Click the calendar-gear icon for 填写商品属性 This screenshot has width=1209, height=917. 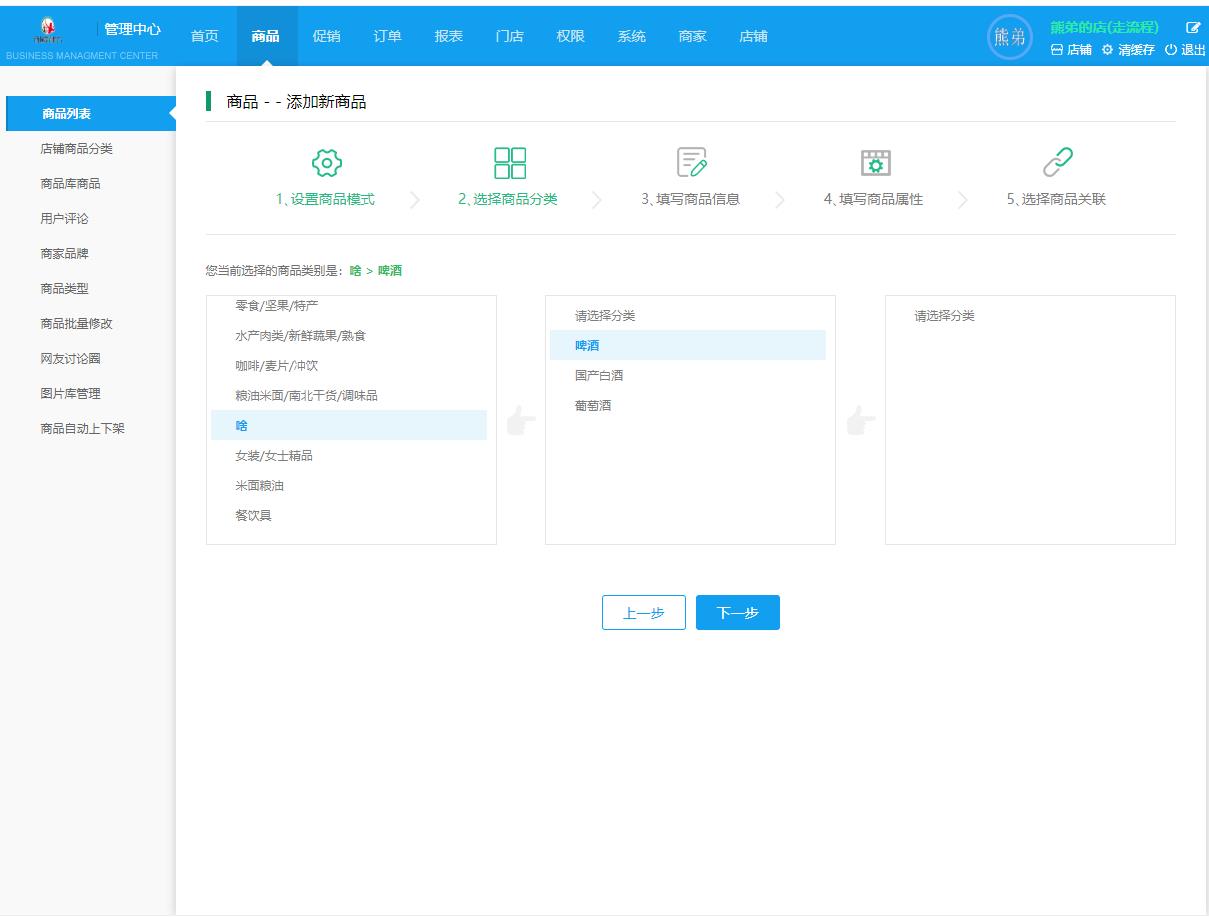(875, 162)
